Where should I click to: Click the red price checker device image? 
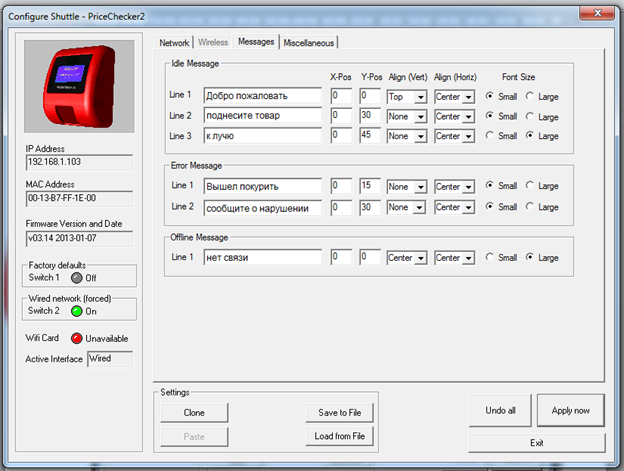(79, 86)
